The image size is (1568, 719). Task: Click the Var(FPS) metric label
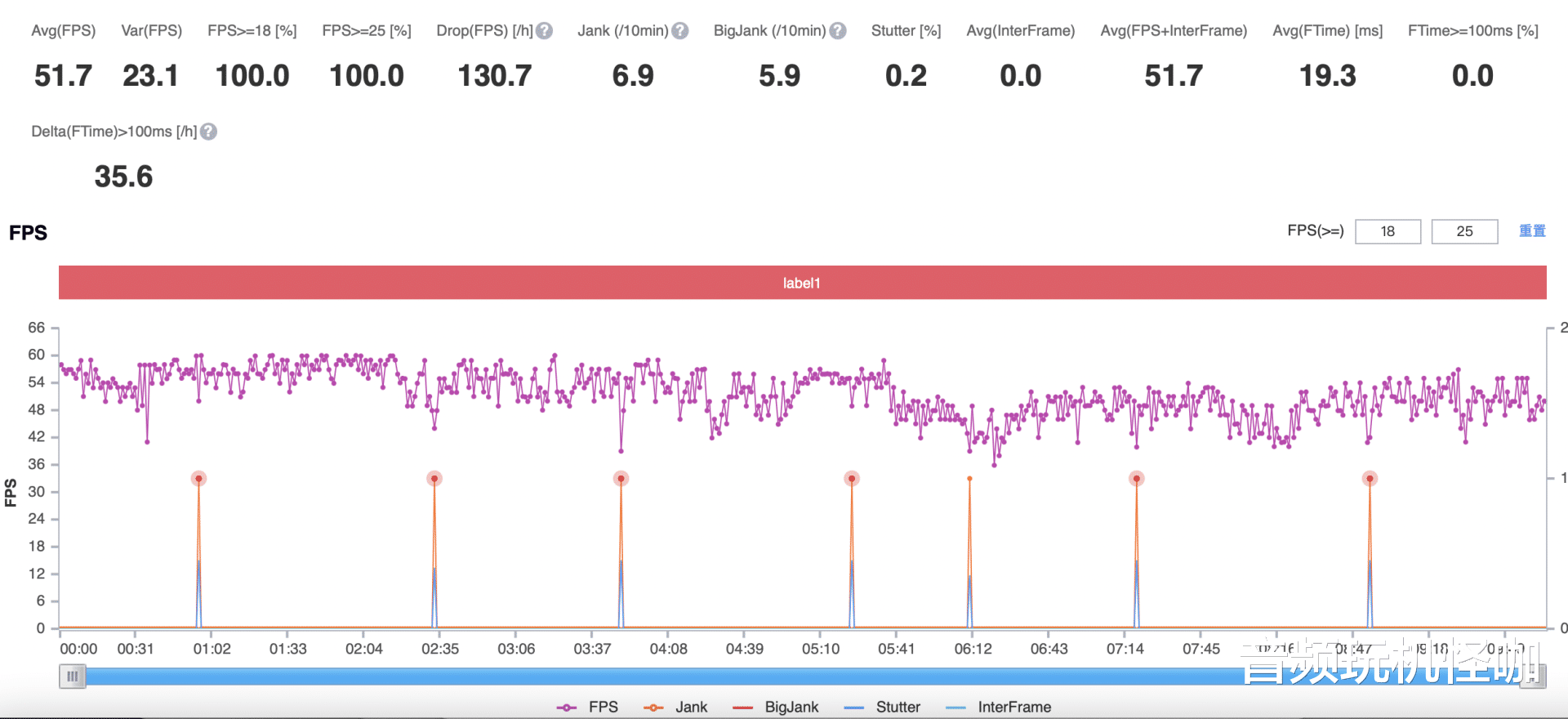(152, 31)
